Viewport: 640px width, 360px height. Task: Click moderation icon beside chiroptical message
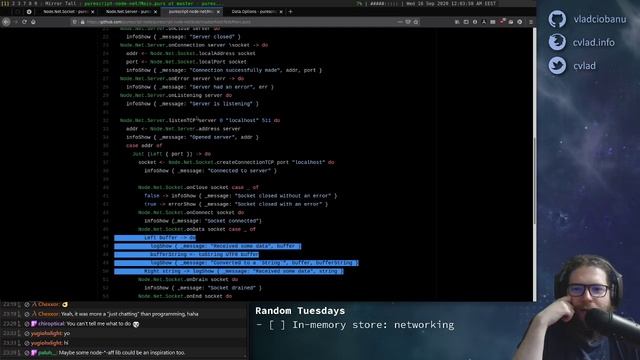27,324
